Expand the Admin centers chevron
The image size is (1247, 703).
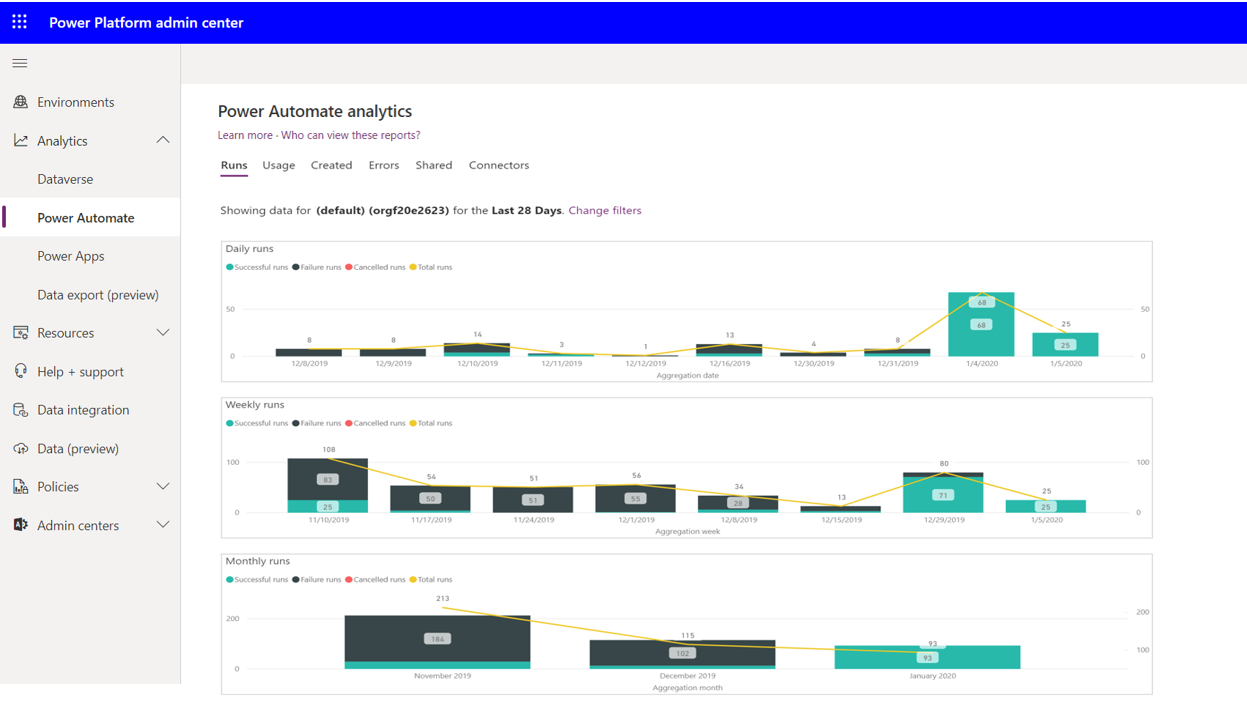163,525
